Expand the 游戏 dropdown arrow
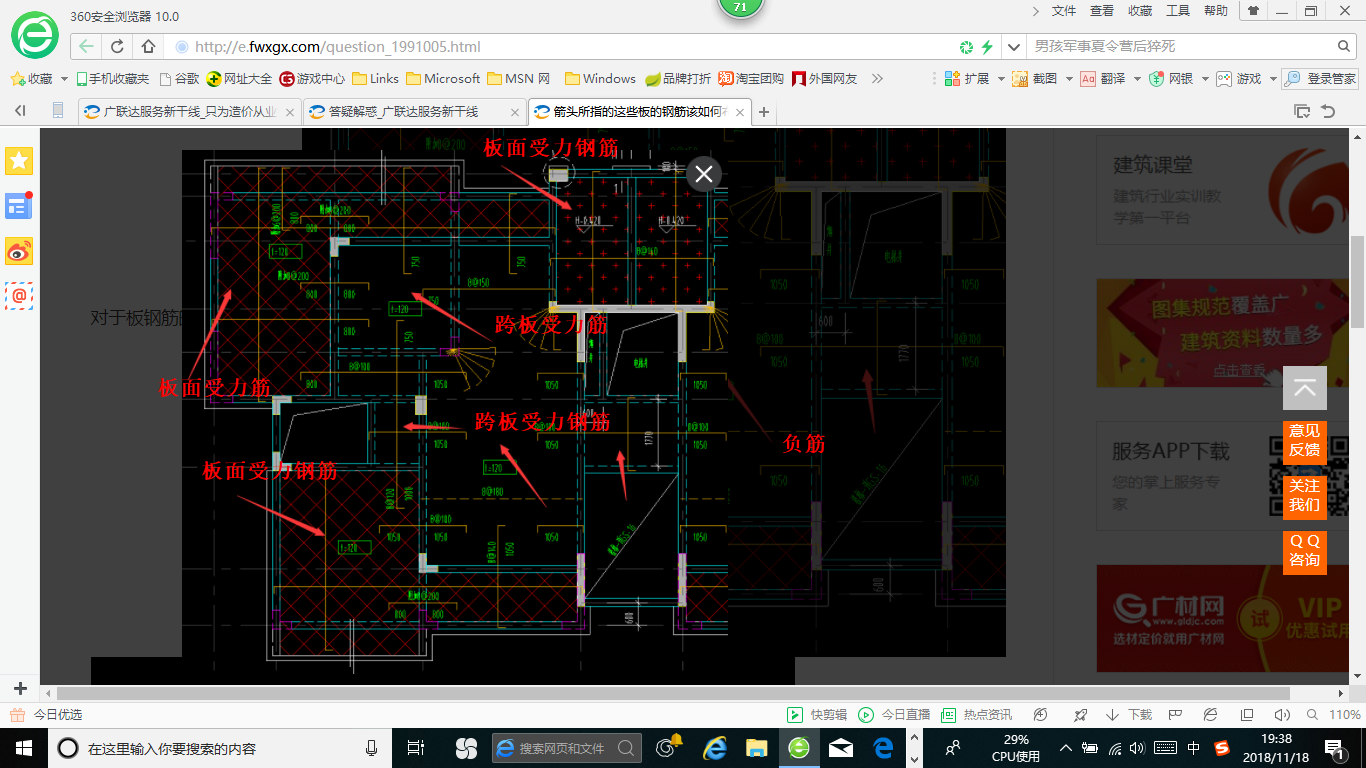 coord(1272,78)
